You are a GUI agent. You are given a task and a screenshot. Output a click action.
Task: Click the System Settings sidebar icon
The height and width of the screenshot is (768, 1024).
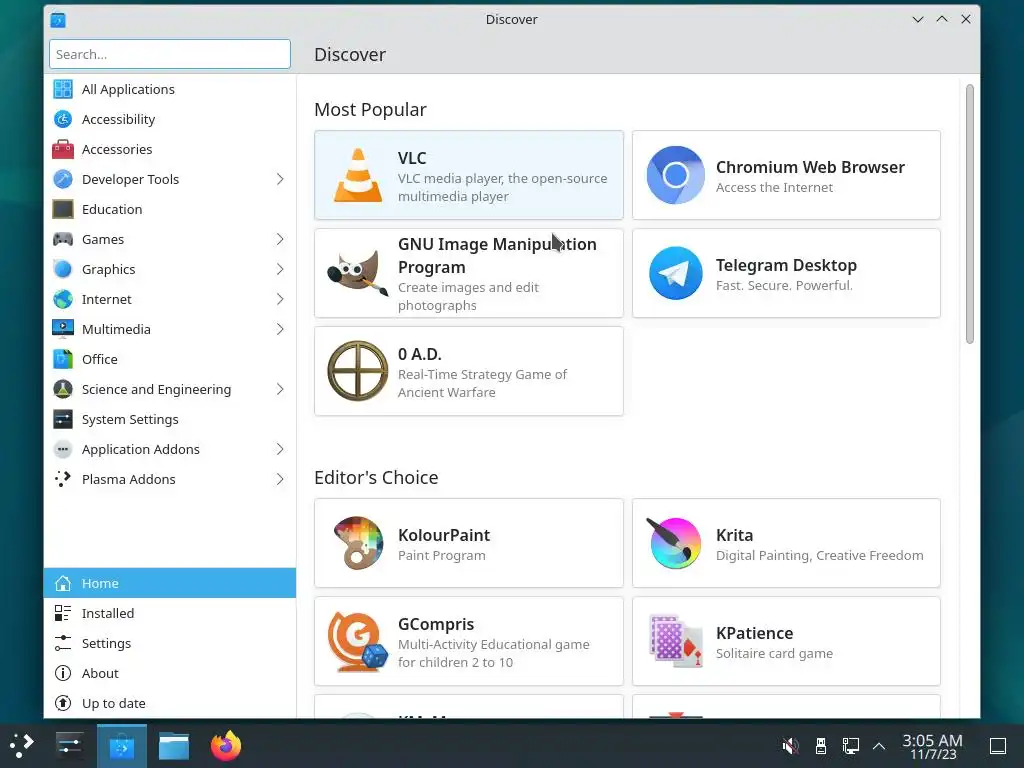(x=63, y=419)
